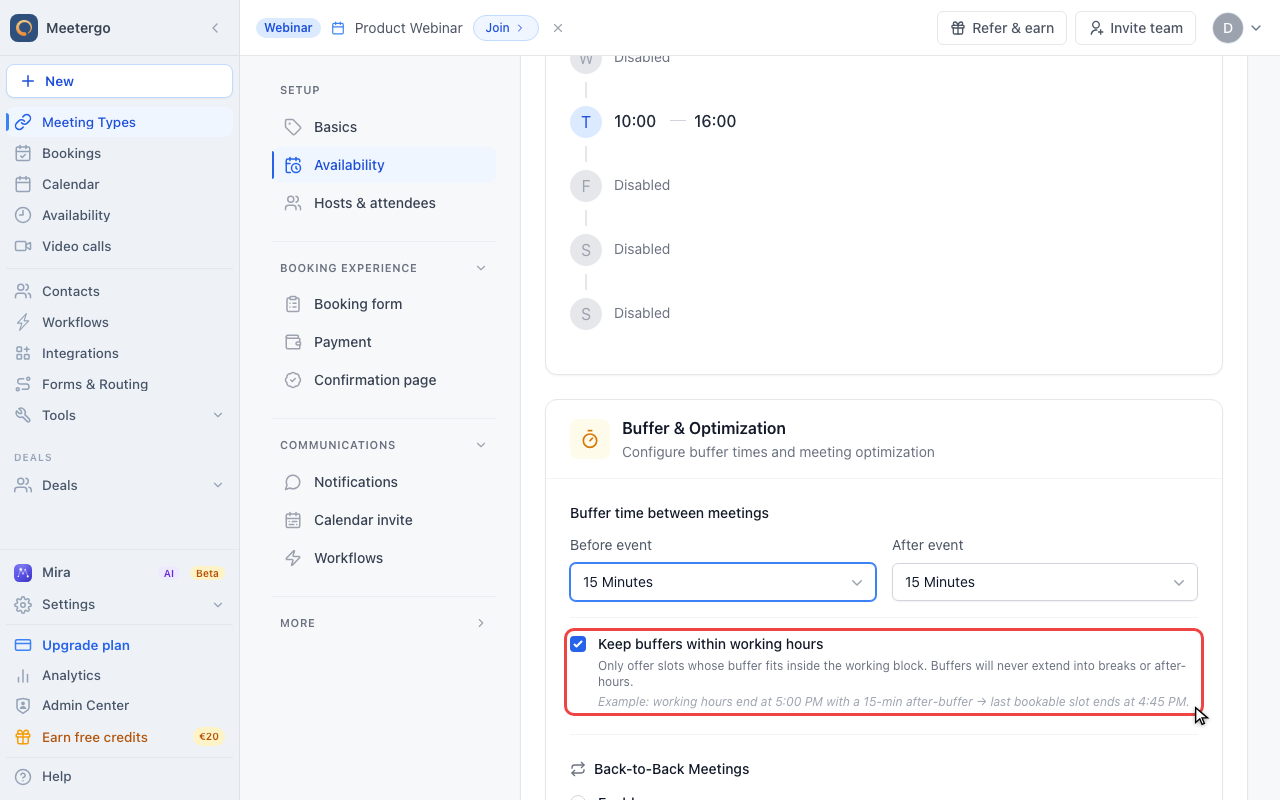The width and height of the screenshot is (1280, 800).
Task: Open Bookings in the sidebar
Action: click(x=119, y=153)
